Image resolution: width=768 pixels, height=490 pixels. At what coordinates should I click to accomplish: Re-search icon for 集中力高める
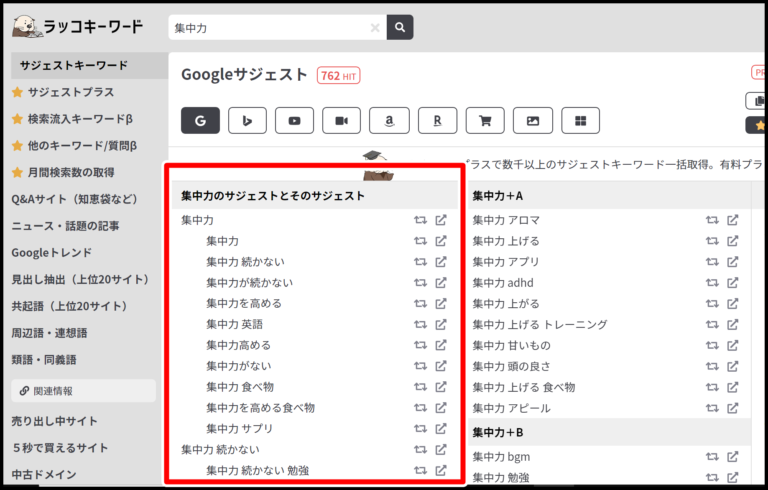tap(420, 345)
